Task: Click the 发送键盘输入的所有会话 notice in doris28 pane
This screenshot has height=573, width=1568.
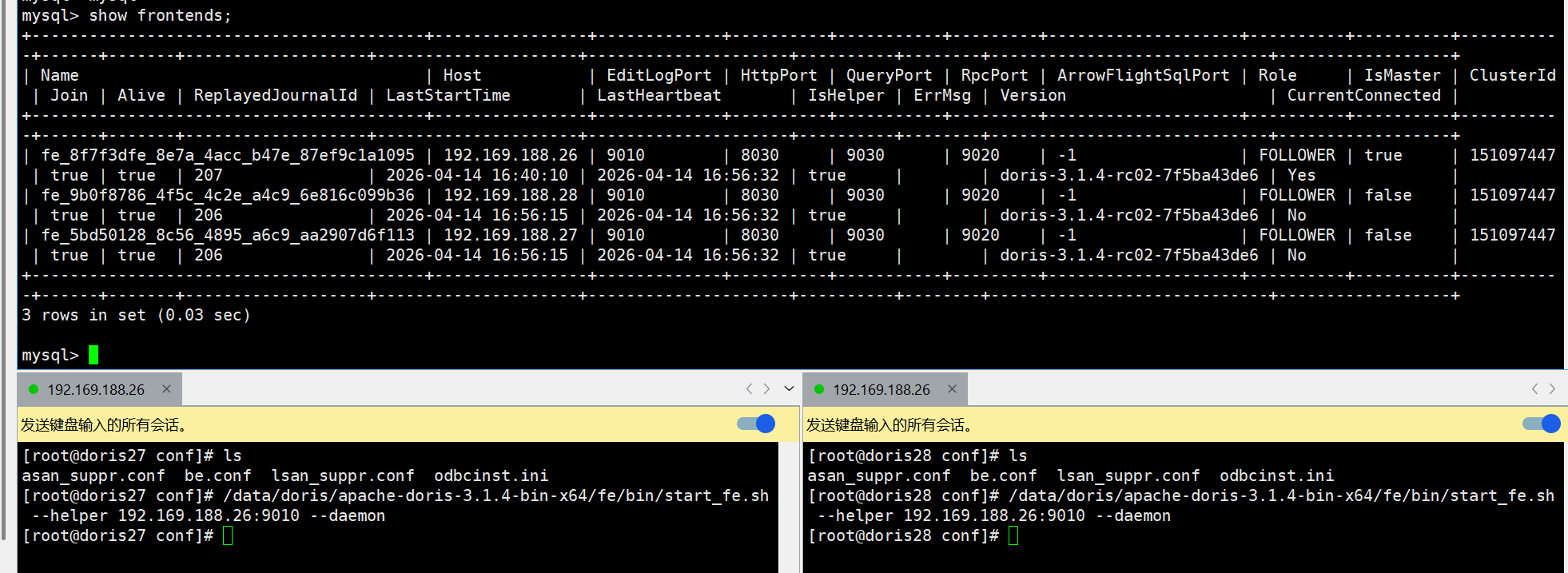Action: pyautogui.click(x=889, y=424)
